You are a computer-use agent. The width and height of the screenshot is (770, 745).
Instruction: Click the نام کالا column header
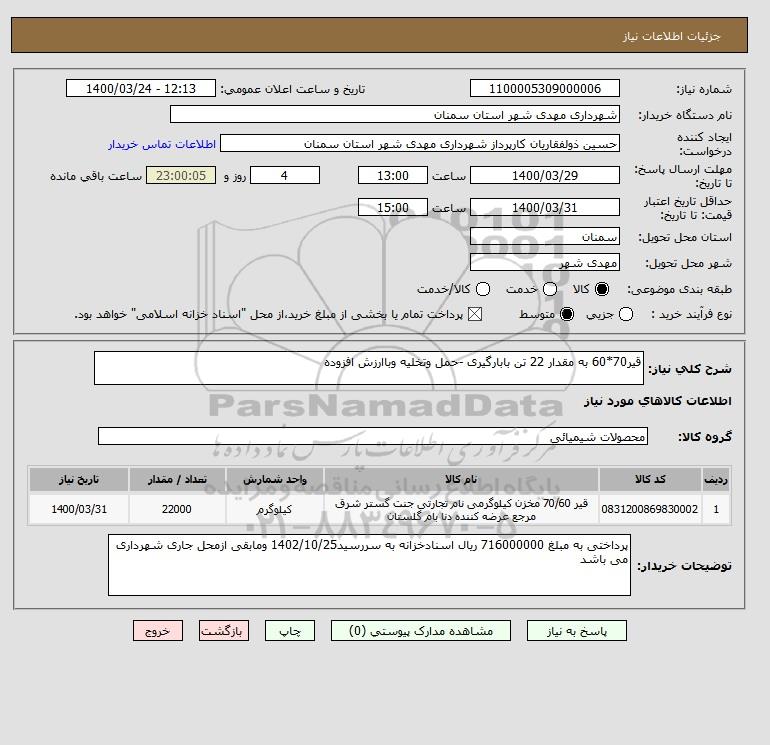[461, 479]
